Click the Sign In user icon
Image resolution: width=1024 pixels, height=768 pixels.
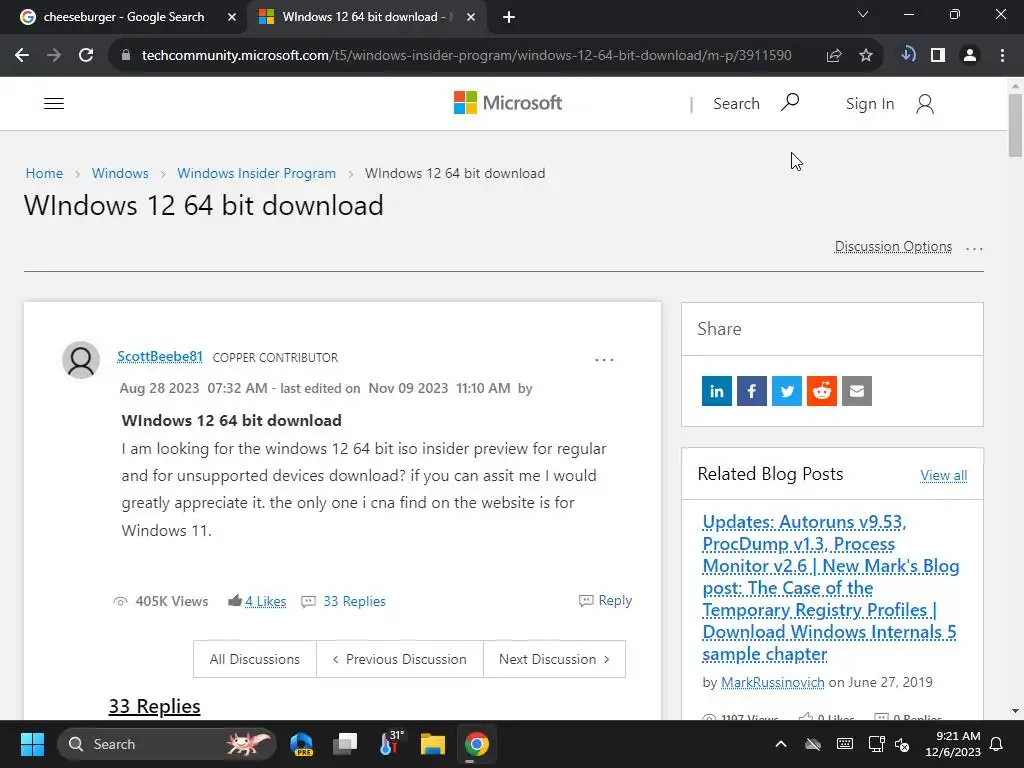(x=925, y=103)
